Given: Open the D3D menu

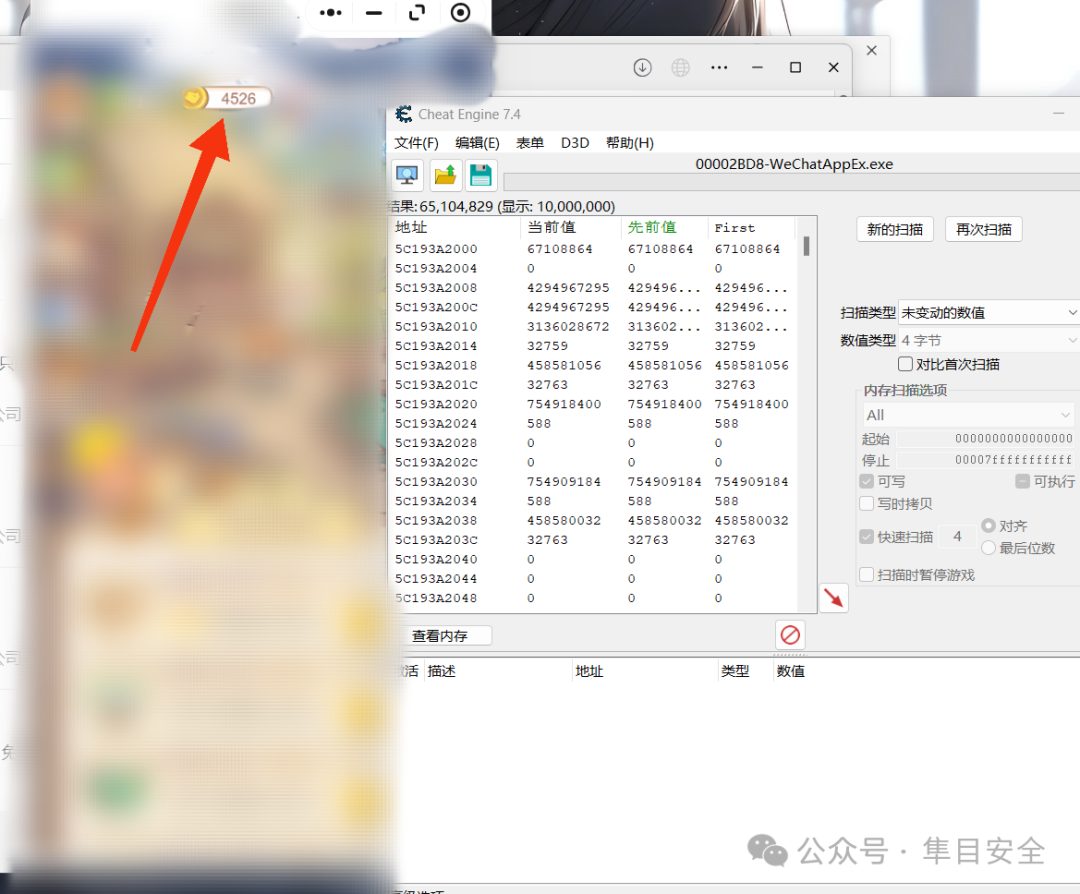Looking at the screenshot, I should pos(574,143).
